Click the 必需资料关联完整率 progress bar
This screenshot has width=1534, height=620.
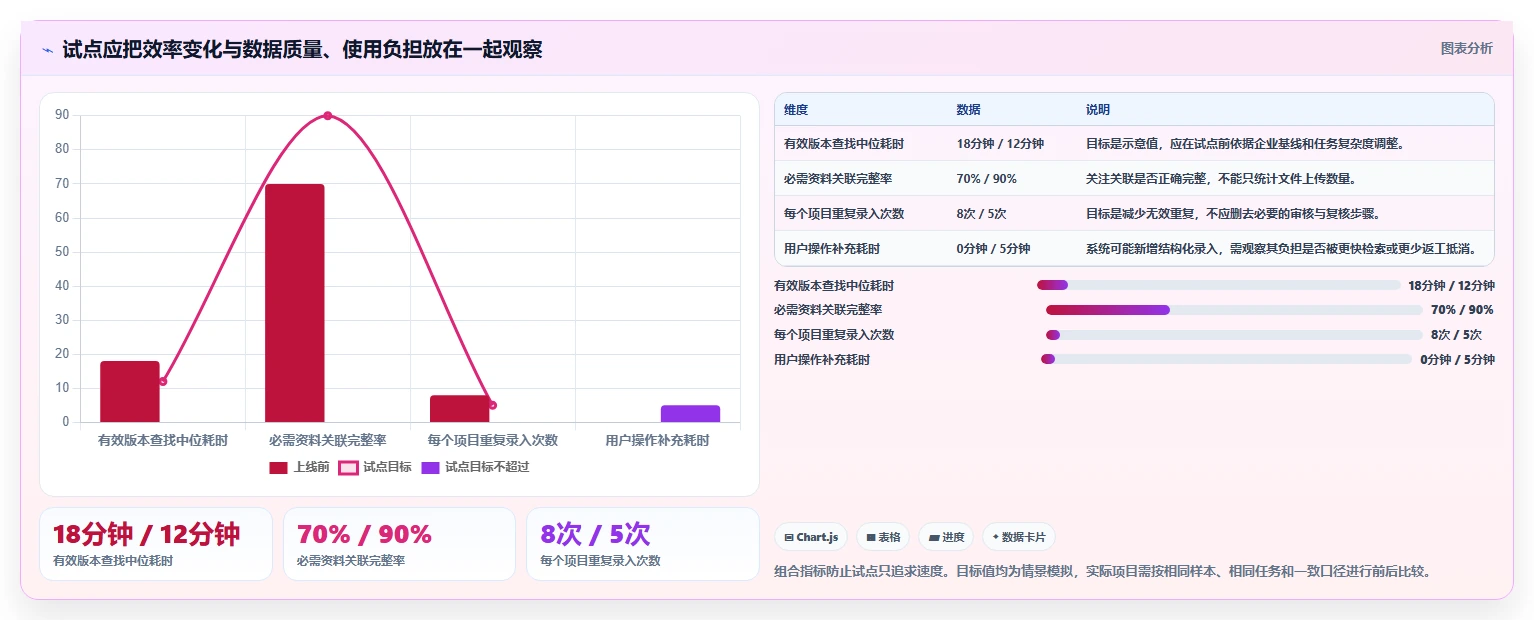1235,310
